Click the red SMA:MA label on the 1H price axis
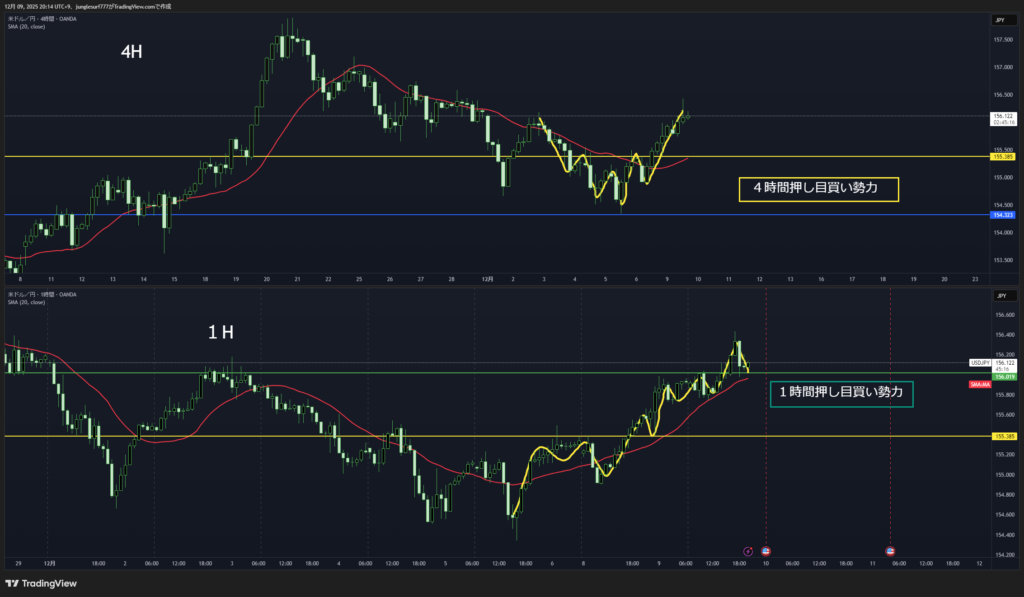 [980, 384]
